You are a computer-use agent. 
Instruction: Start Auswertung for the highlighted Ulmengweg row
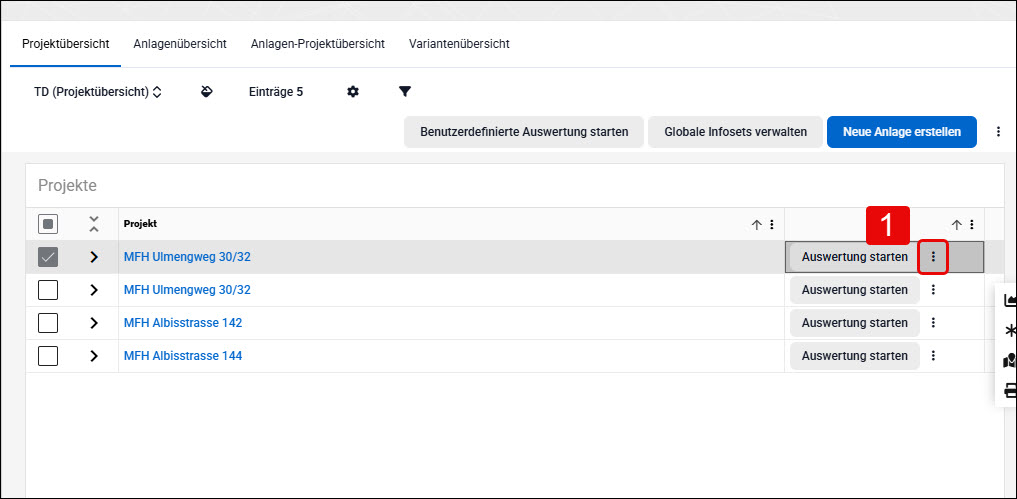point(854,257)
